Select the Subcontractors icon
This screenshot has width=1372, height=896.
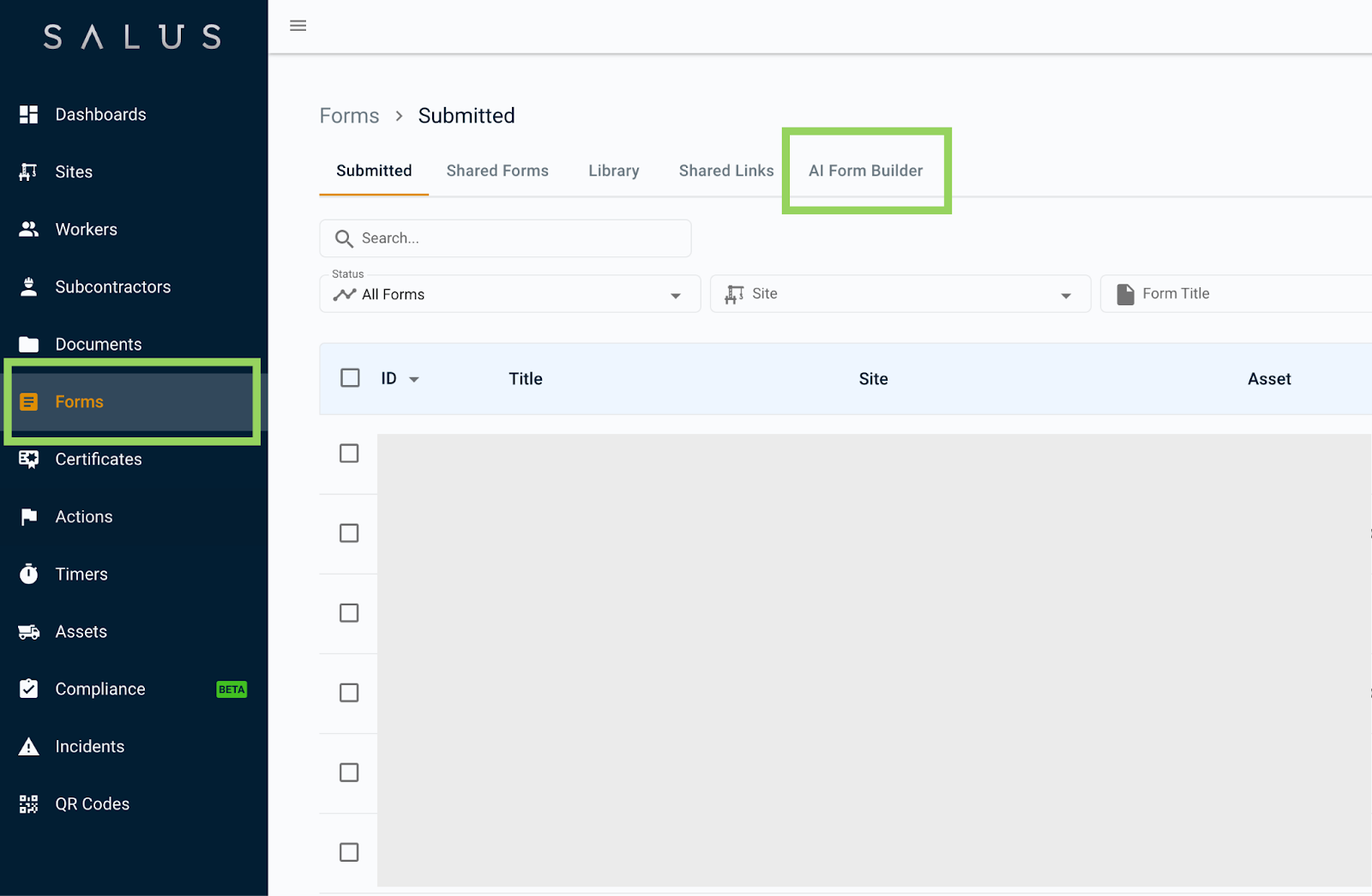click(x=28, y=286)
